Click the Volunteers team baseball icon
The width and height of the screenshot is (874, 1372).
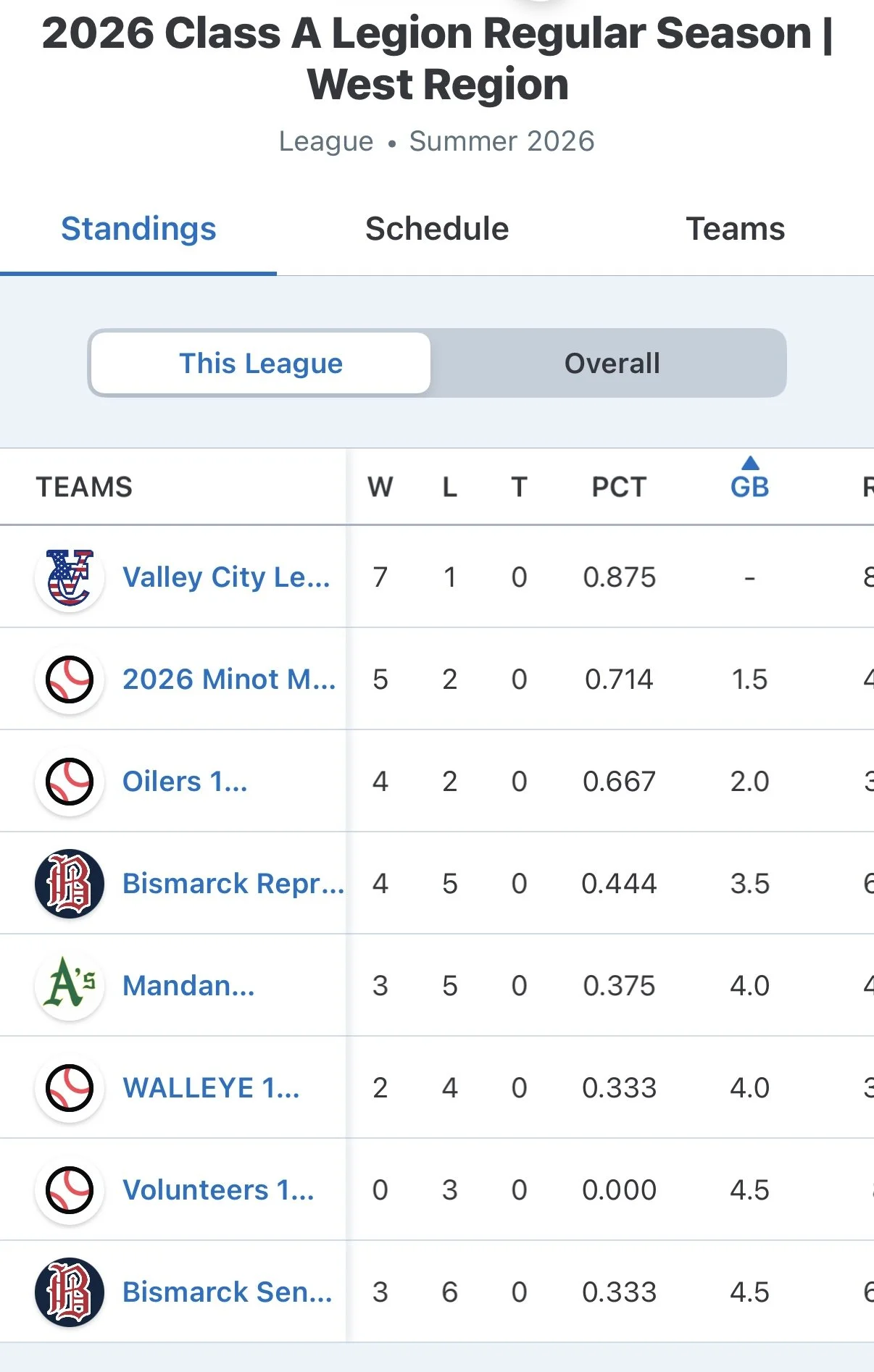[x=70, y=1190]
